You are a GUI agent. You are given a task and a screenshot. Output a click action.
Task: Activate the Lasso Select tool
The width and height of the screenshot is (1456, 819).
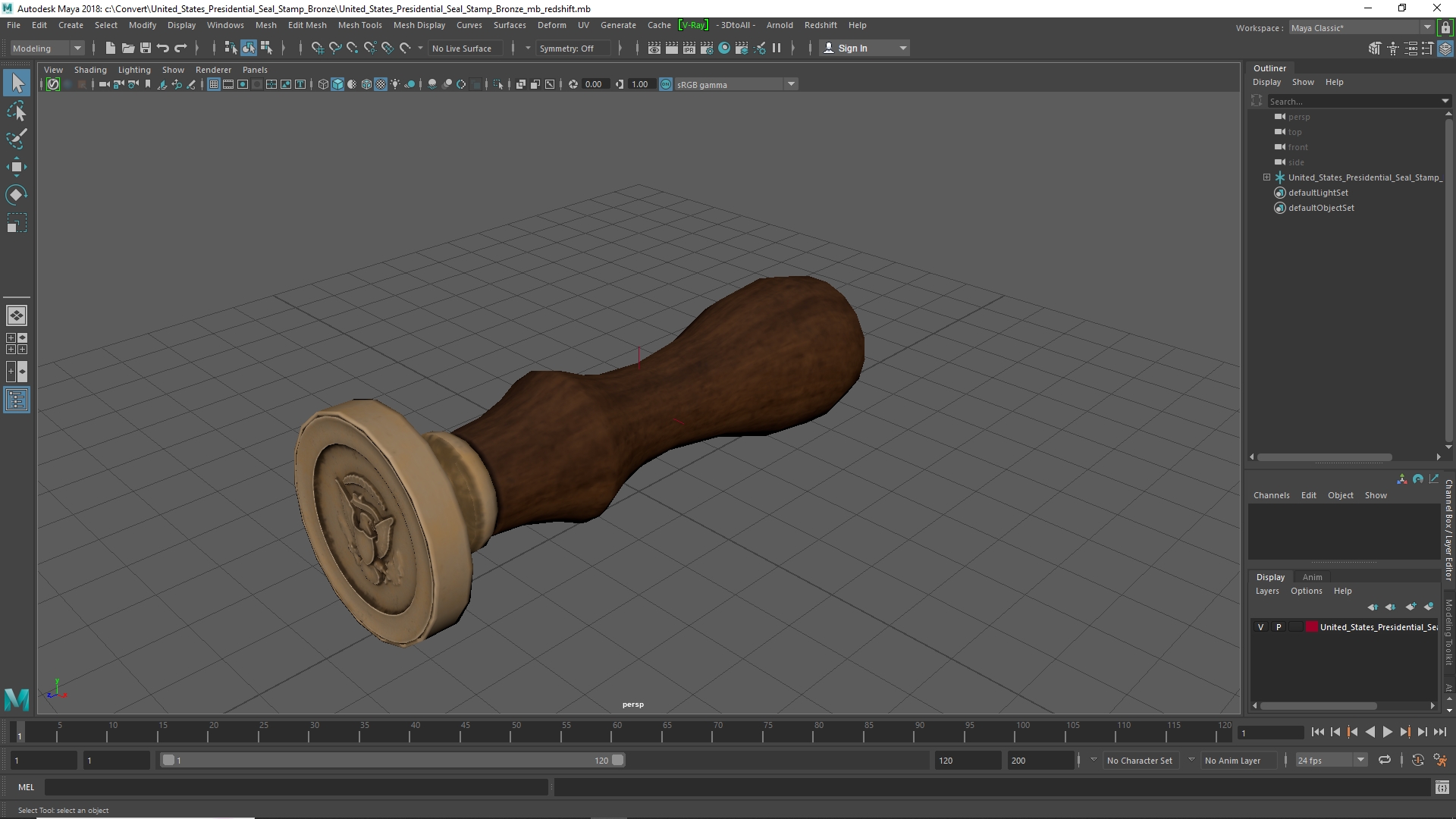[x=17, y=111]
